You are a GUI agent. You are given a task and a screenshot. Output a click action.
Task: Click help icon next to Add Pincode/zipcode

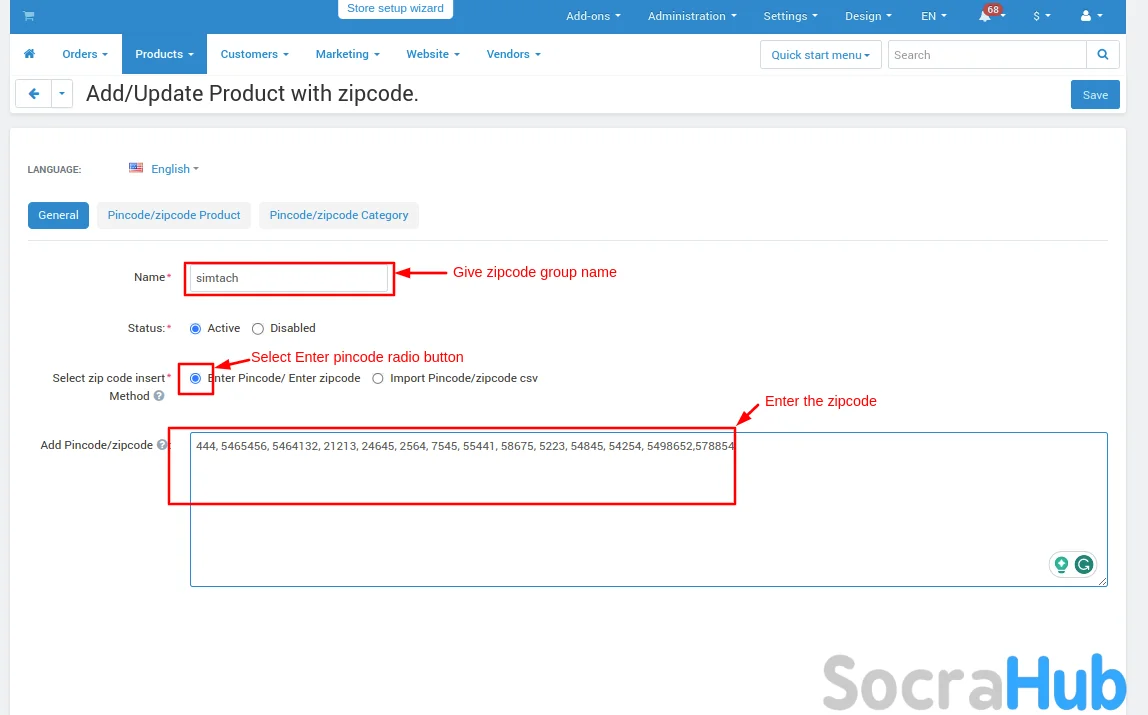(x=162, y=445)
